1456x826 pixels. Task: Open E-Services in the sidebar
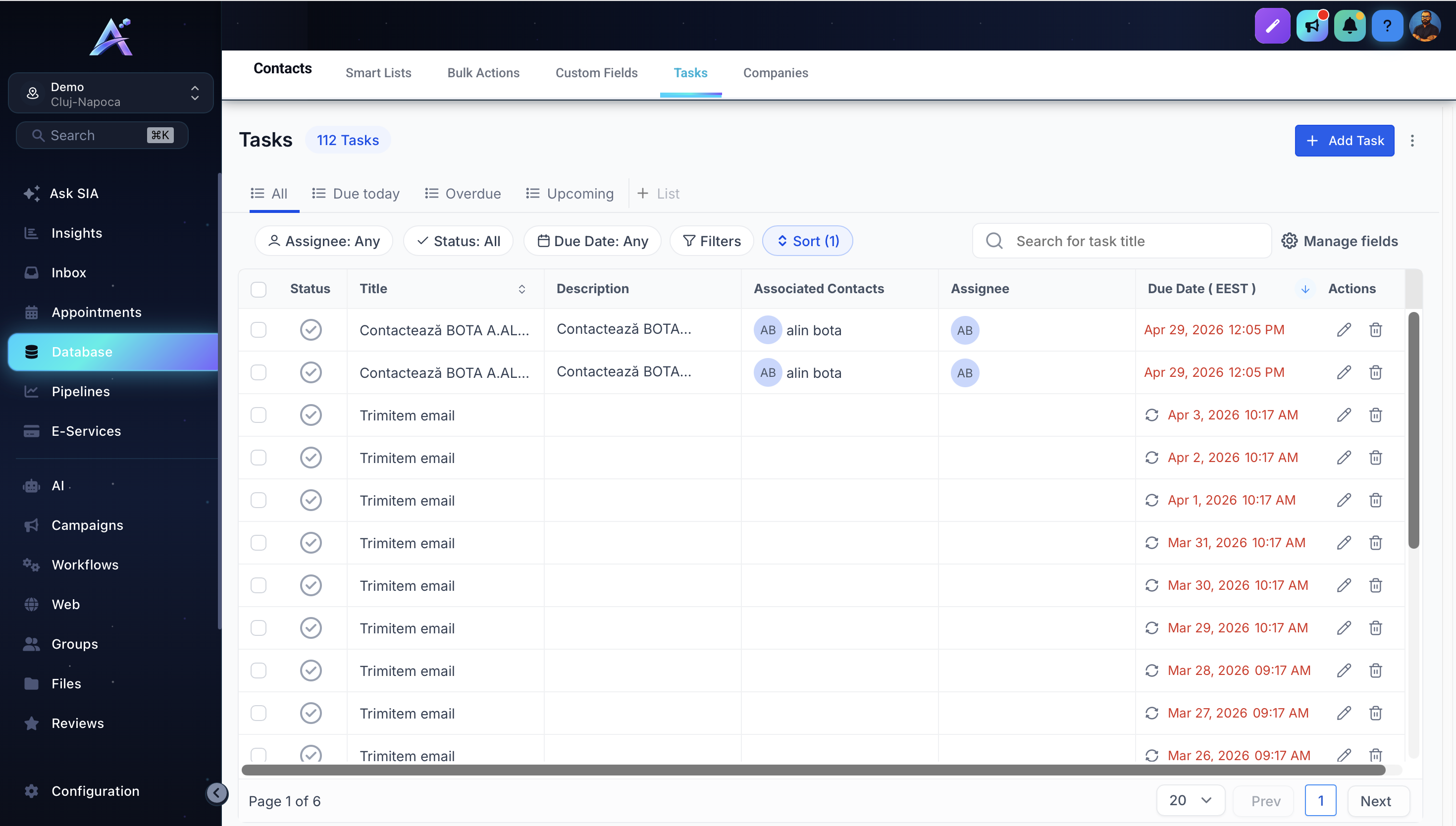(86, 431)
